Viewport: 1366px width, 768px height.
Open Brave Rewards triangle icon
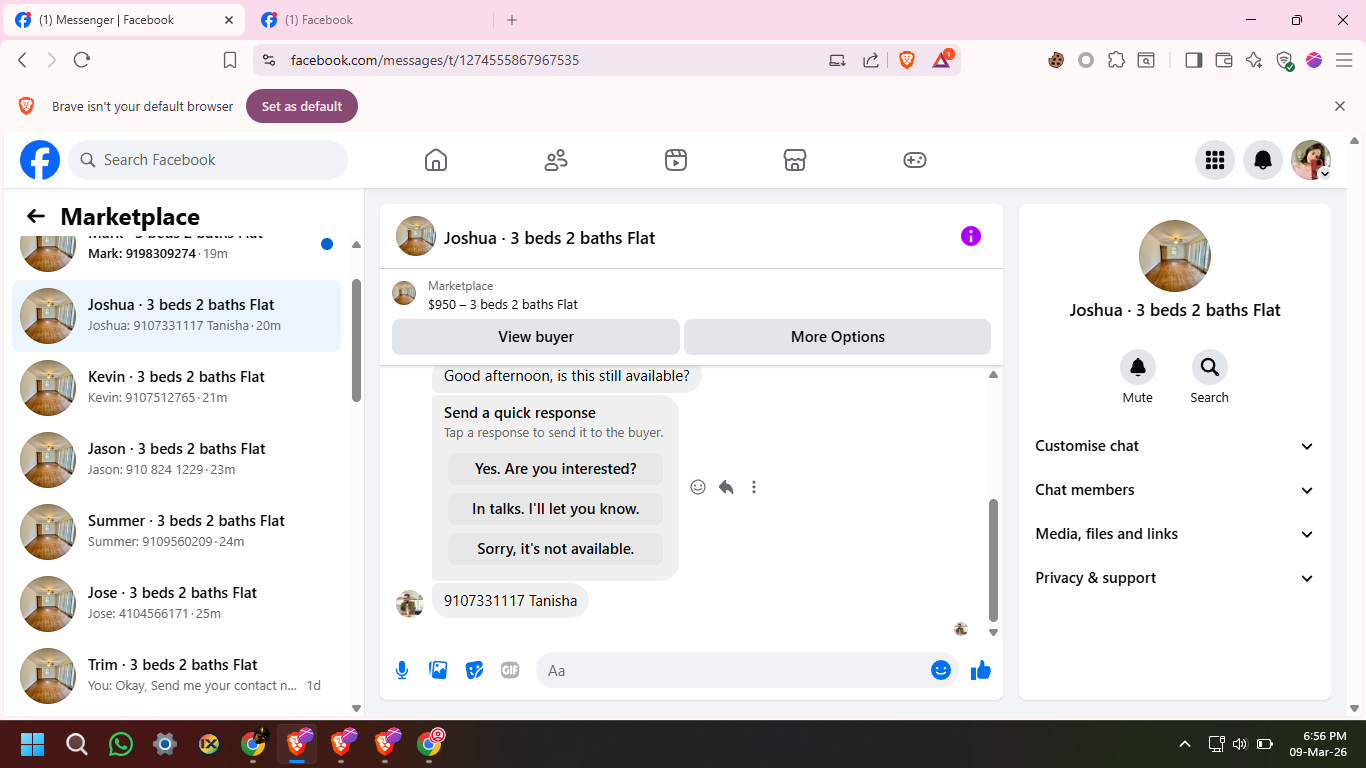941,60
